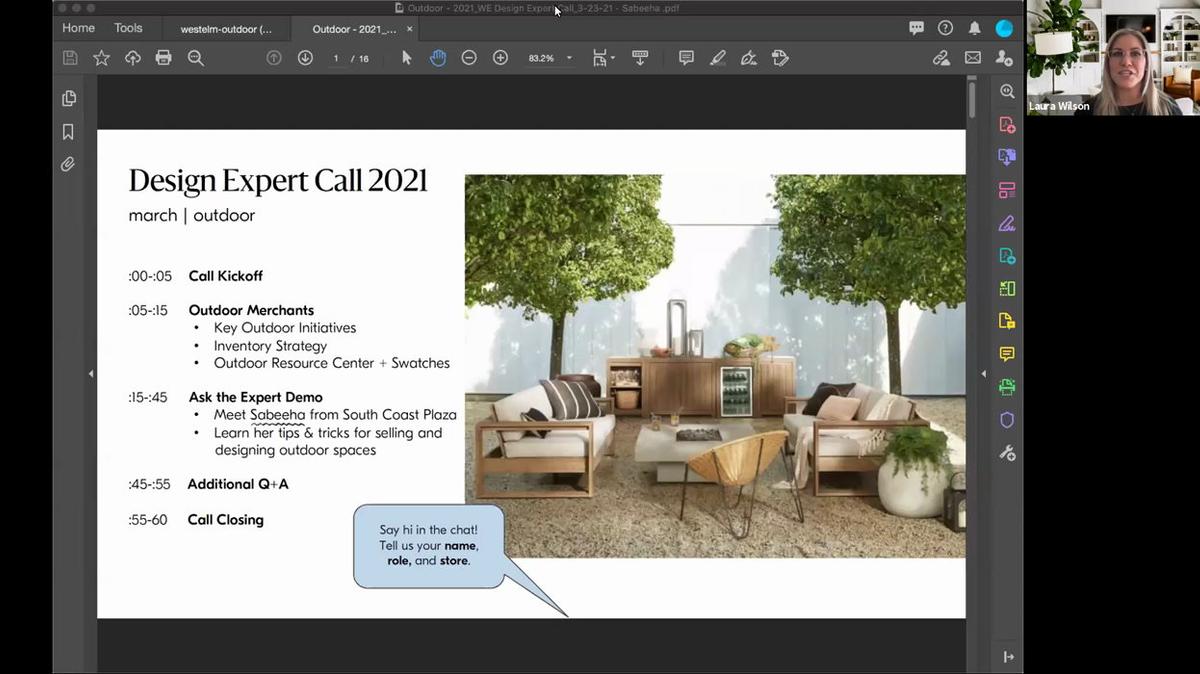
Task: Click the Zoom In plus icon
Action: pyautogui.click(x=500, y=58)
